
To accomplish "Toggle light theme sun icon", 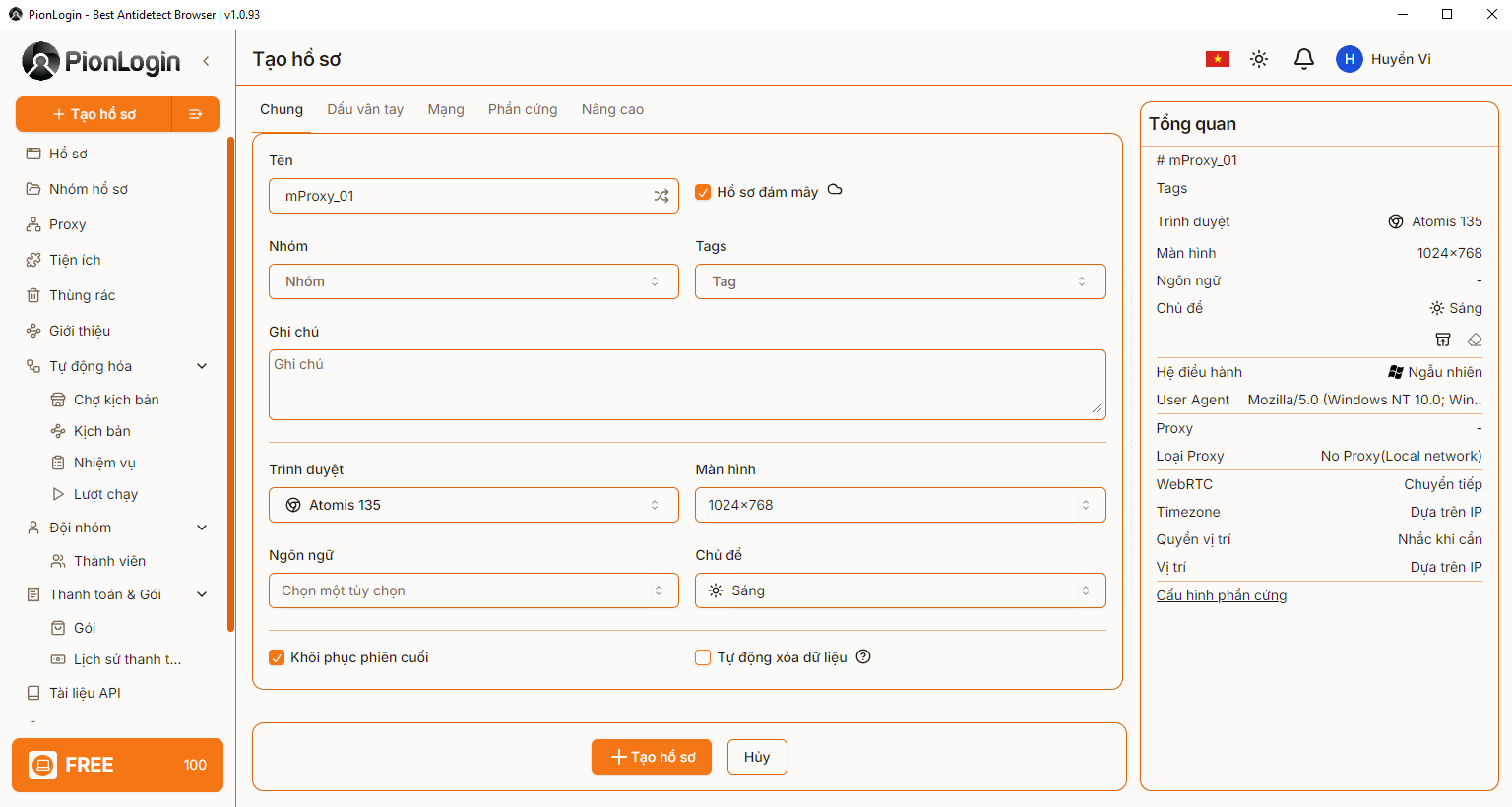I will [x=1259, y=59].
